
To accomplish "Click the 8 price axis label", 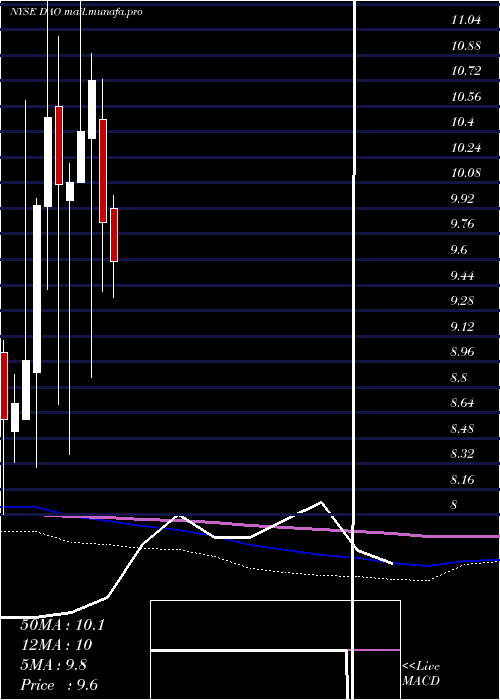I will pyautogui.click(x=454, y=505).
